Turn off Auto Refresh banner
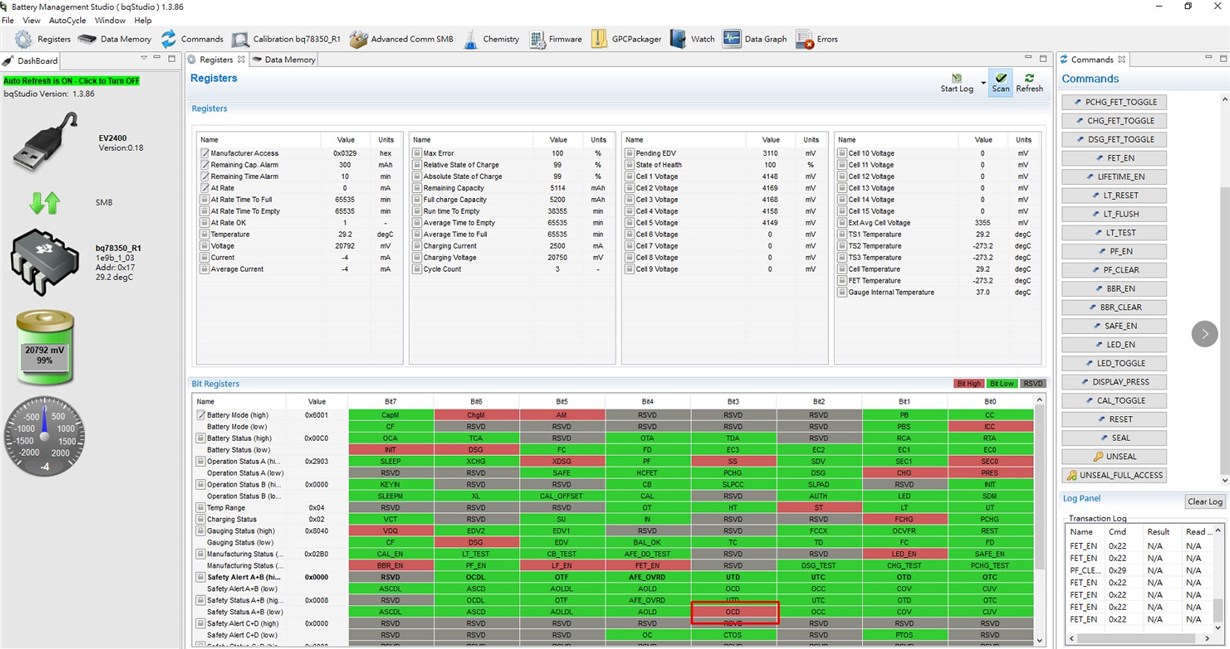The width and height of the screenshot is (1230, 649). 71,81
